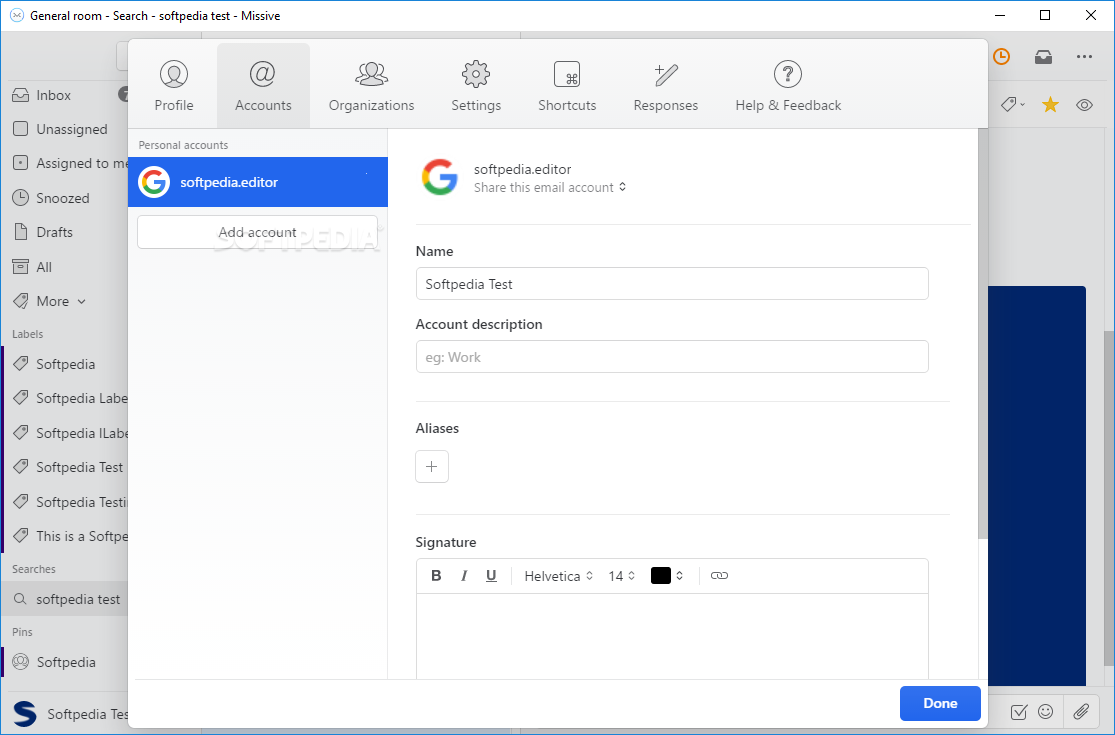Screen dimensions: 1115x735
Task: Open the Snoozed mailbox
Action: 64,198
